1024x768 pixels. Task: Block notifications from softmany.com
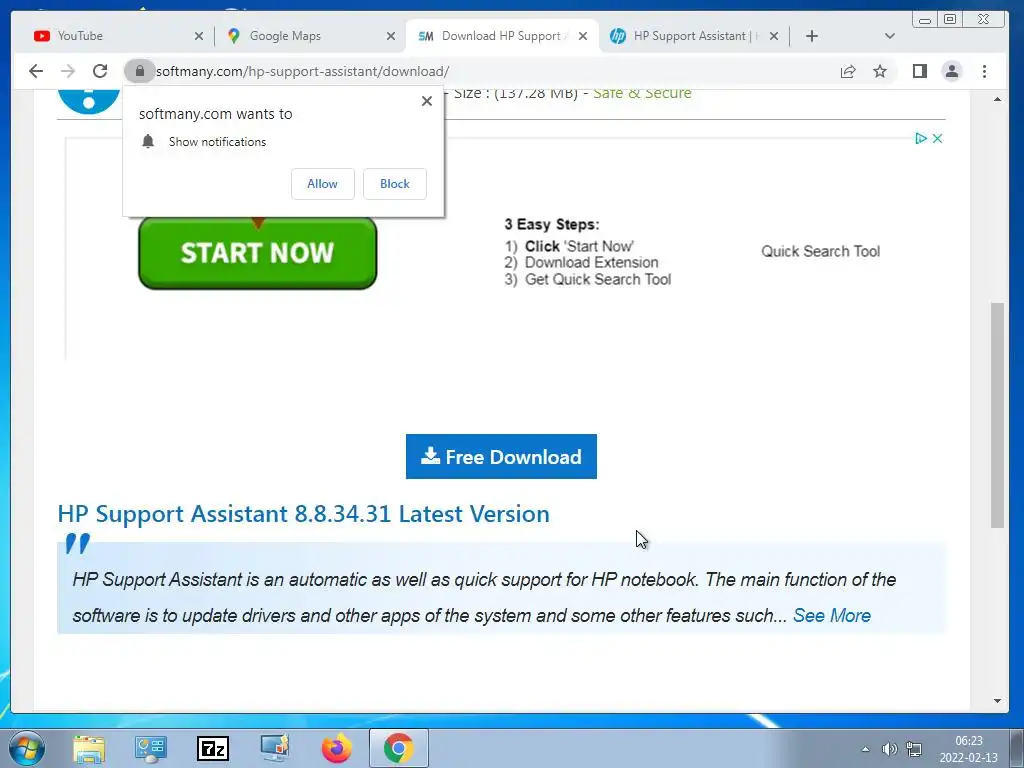(x=394, y=184)
